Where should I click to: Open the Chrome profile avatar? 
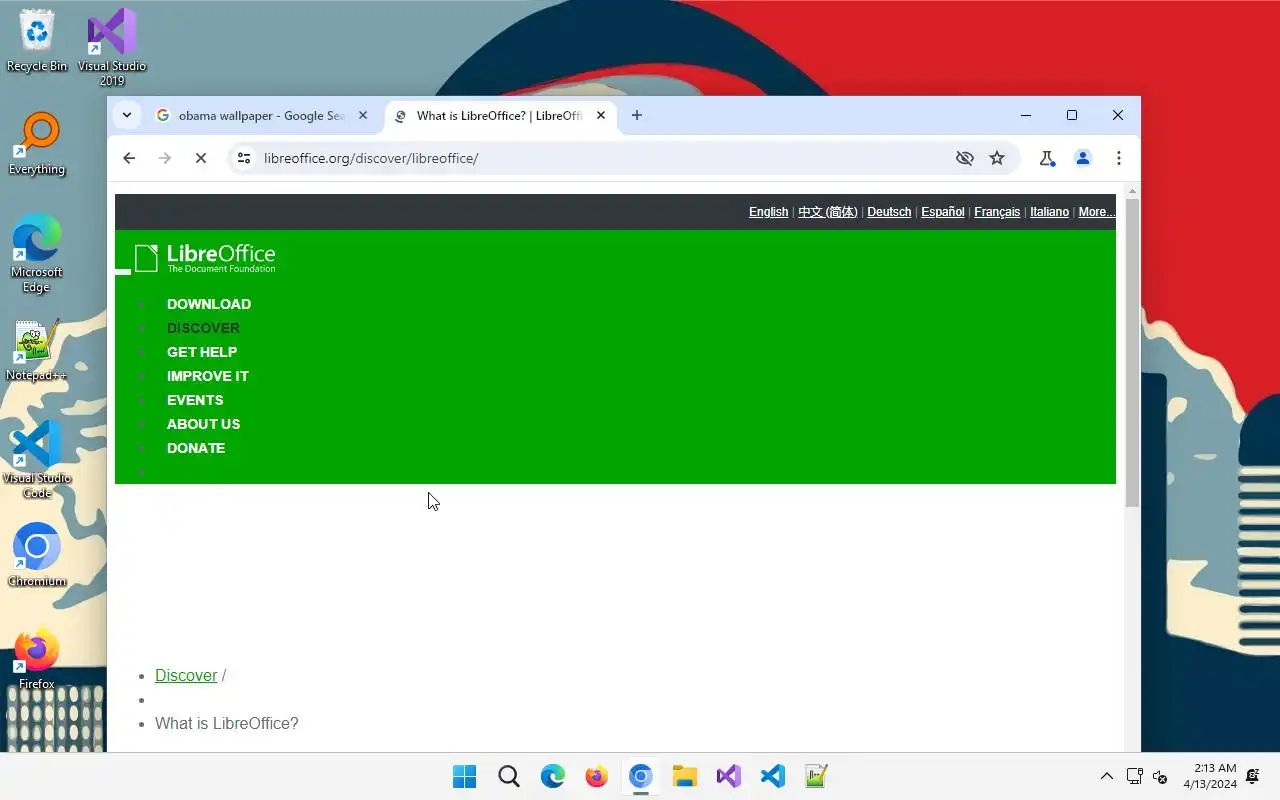[1083, 158]
